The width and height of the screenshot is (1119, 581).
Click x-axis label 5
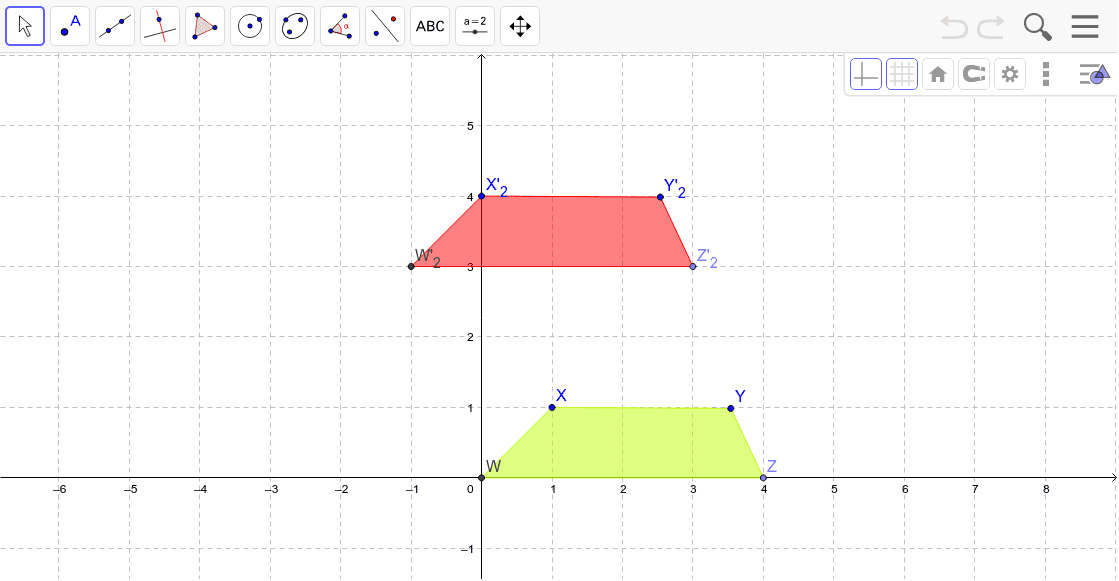pos(834,490)
